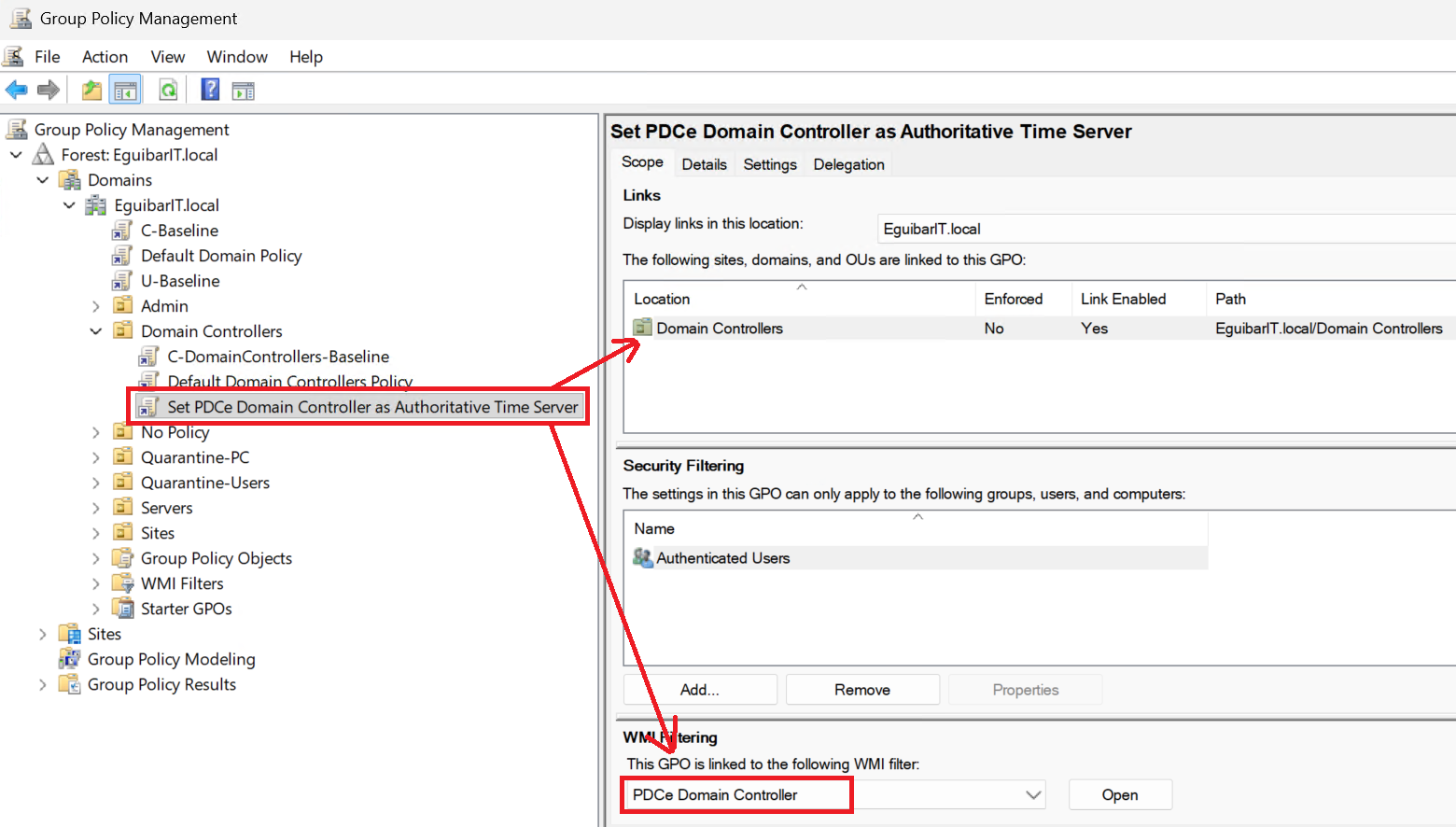The width and height of the screenshot is (1456, 827).
Task: Click the Open button for WMI filter
Action: 1119,795
